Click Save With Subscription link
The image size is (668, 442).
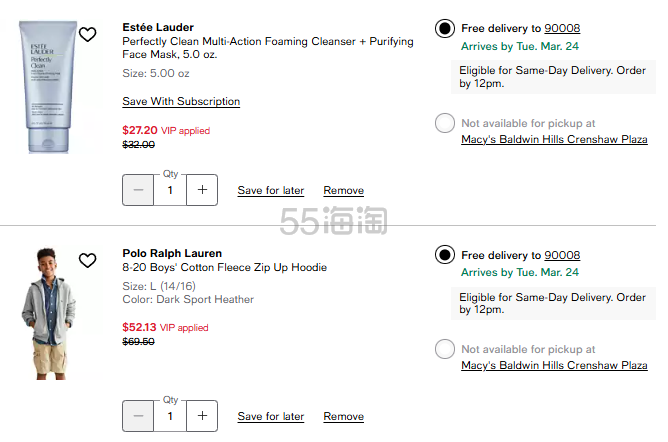(x=181, y=102)
